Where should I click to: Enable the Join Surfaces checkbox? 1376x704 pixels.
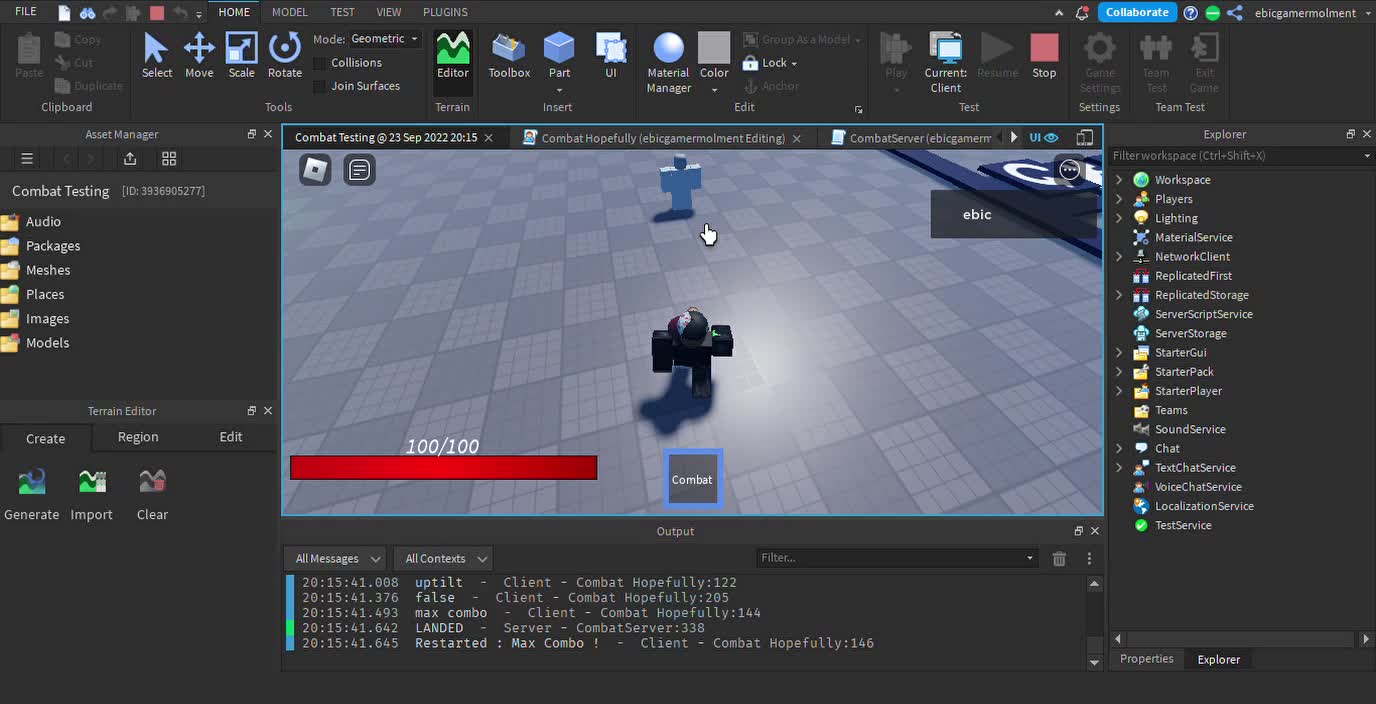point(320,86)
